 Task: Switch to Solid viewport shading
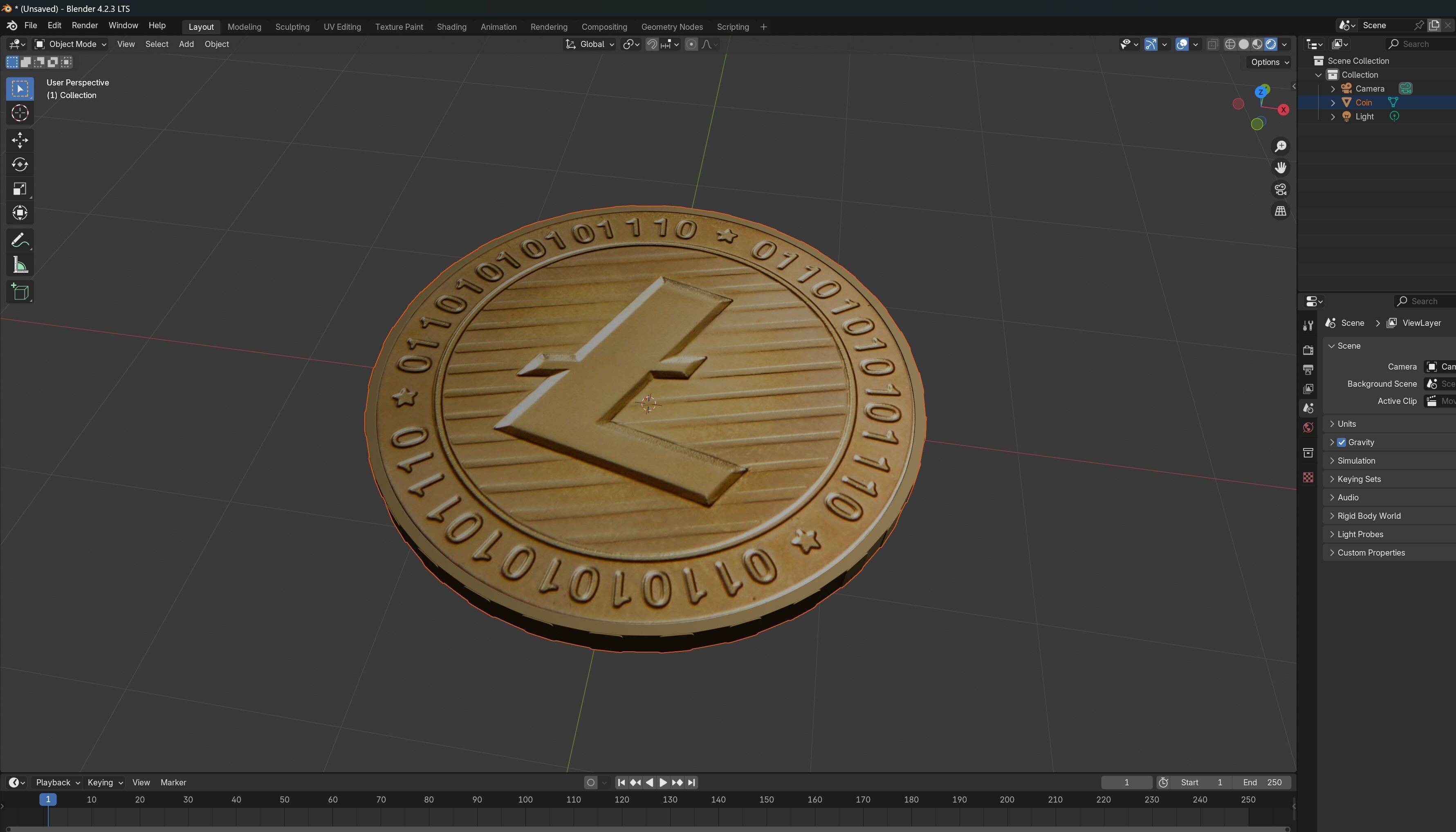point(1243,44)
